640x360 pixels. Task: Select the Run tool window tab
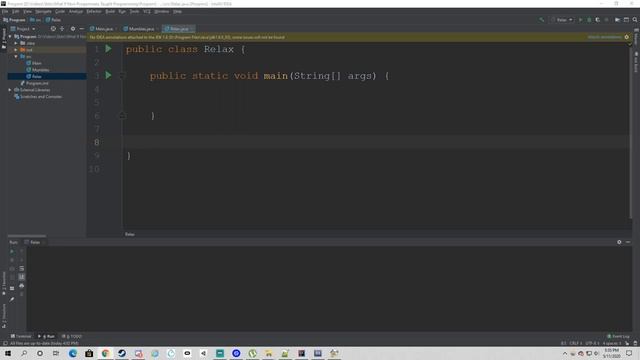click(x=47, y=336)
